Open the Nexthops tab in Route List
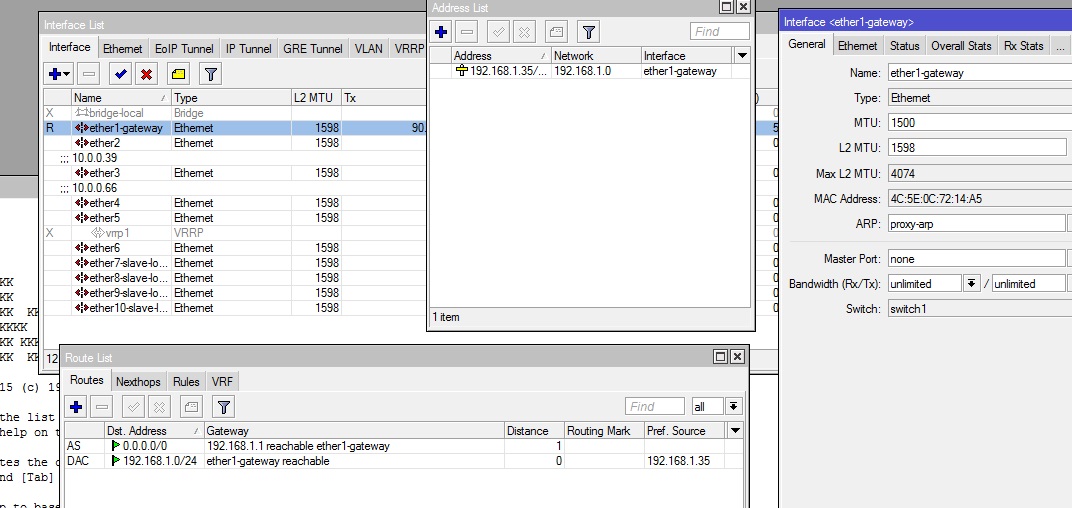The image size is (1072, 508). click(x=138, y=381)
